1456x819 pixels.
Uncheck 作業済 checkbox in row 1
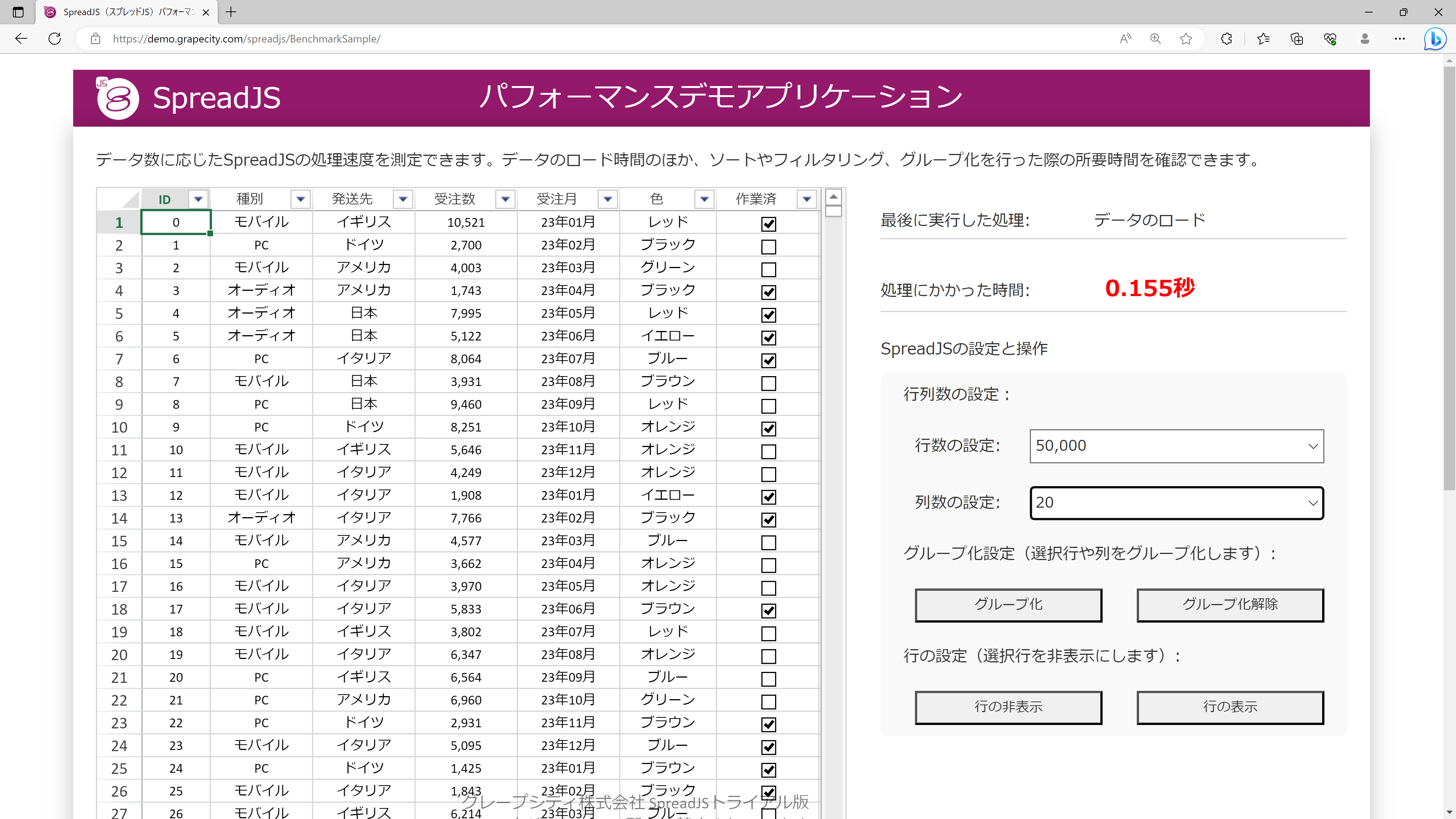(x=769, y=224)
